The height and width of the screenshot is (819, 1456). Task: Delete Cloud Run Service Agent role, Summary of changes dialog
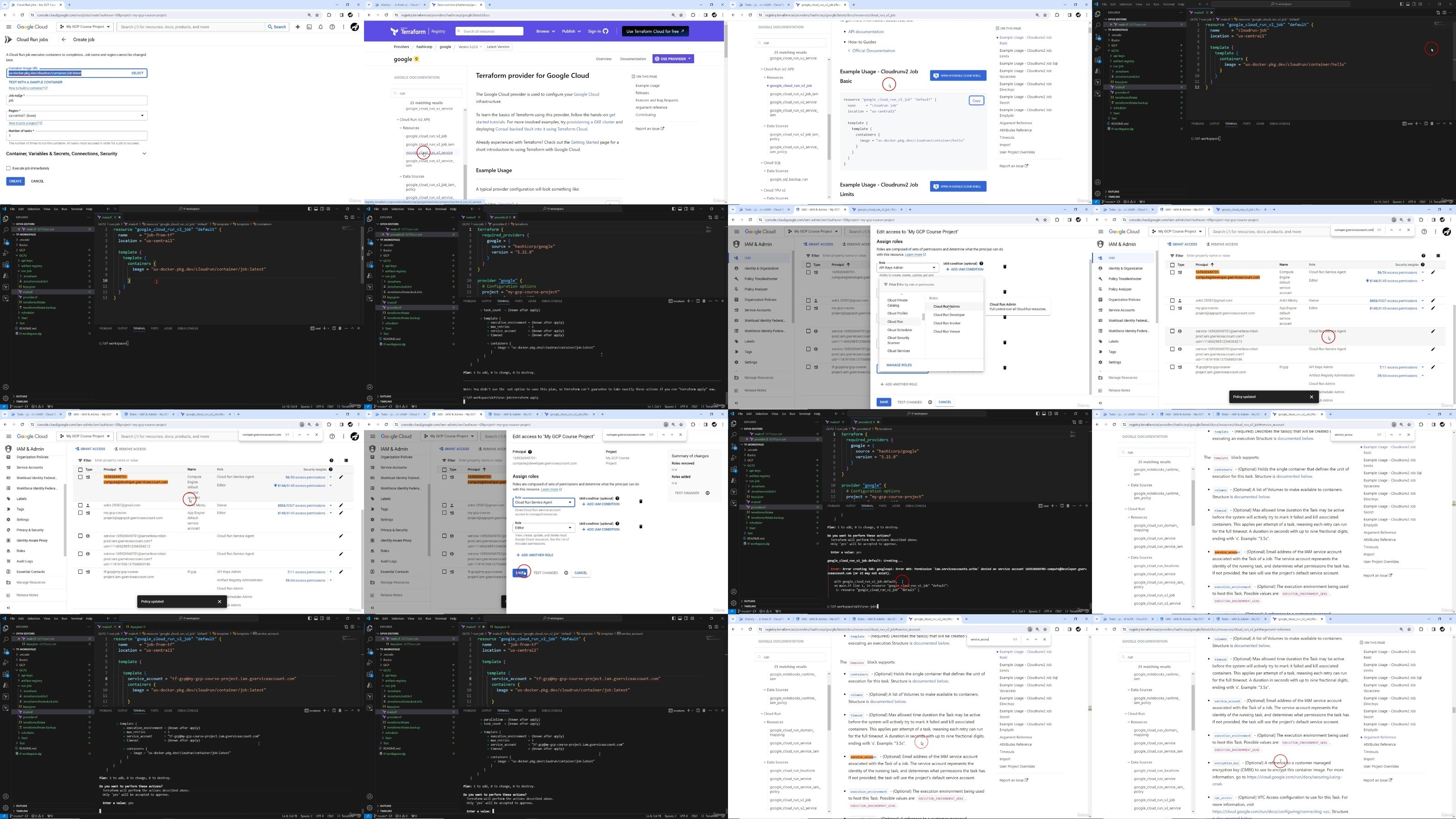640,501
